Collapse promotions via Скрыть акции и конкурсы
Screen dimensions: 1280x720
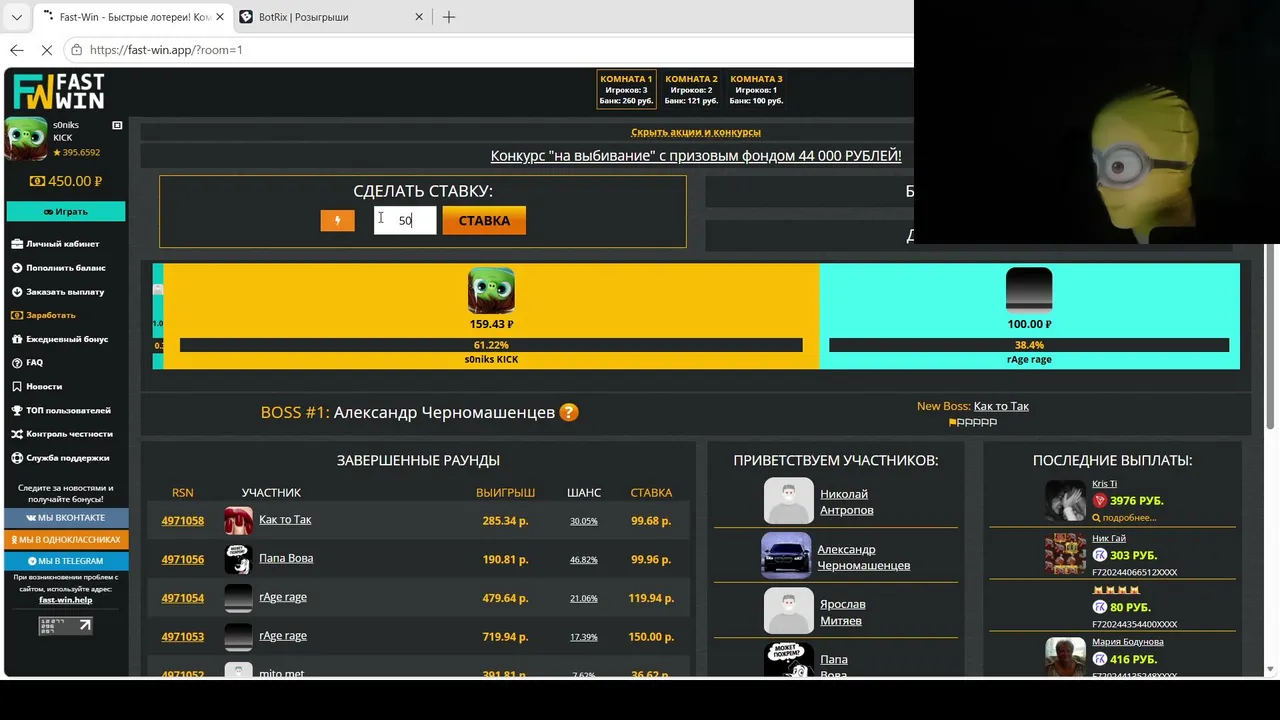(x=696, y=132)
